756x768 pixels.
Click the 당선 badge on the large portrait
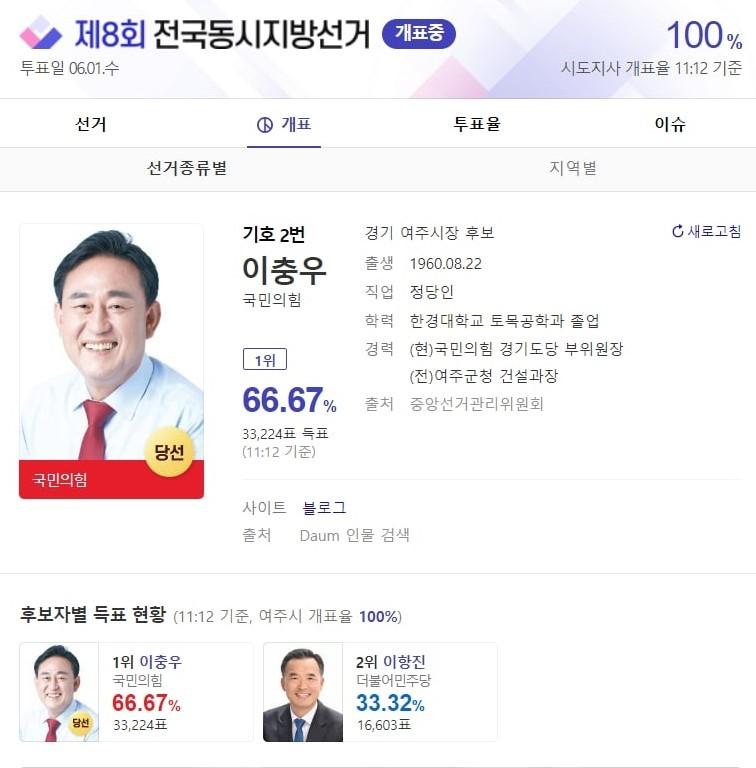[168, 452]
